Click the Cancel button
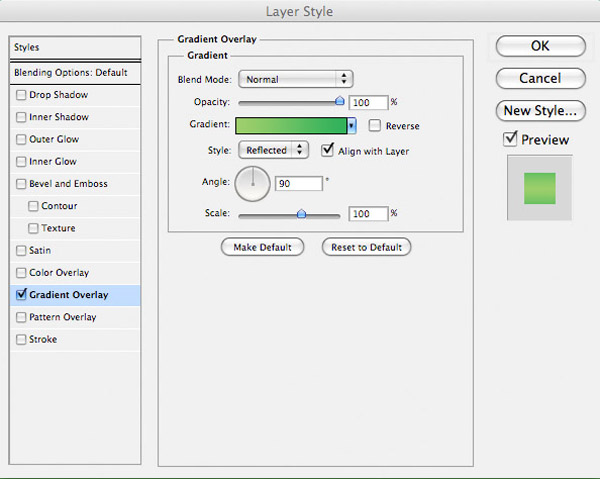This screenshot has width=600, height=479. pos(540,78)
